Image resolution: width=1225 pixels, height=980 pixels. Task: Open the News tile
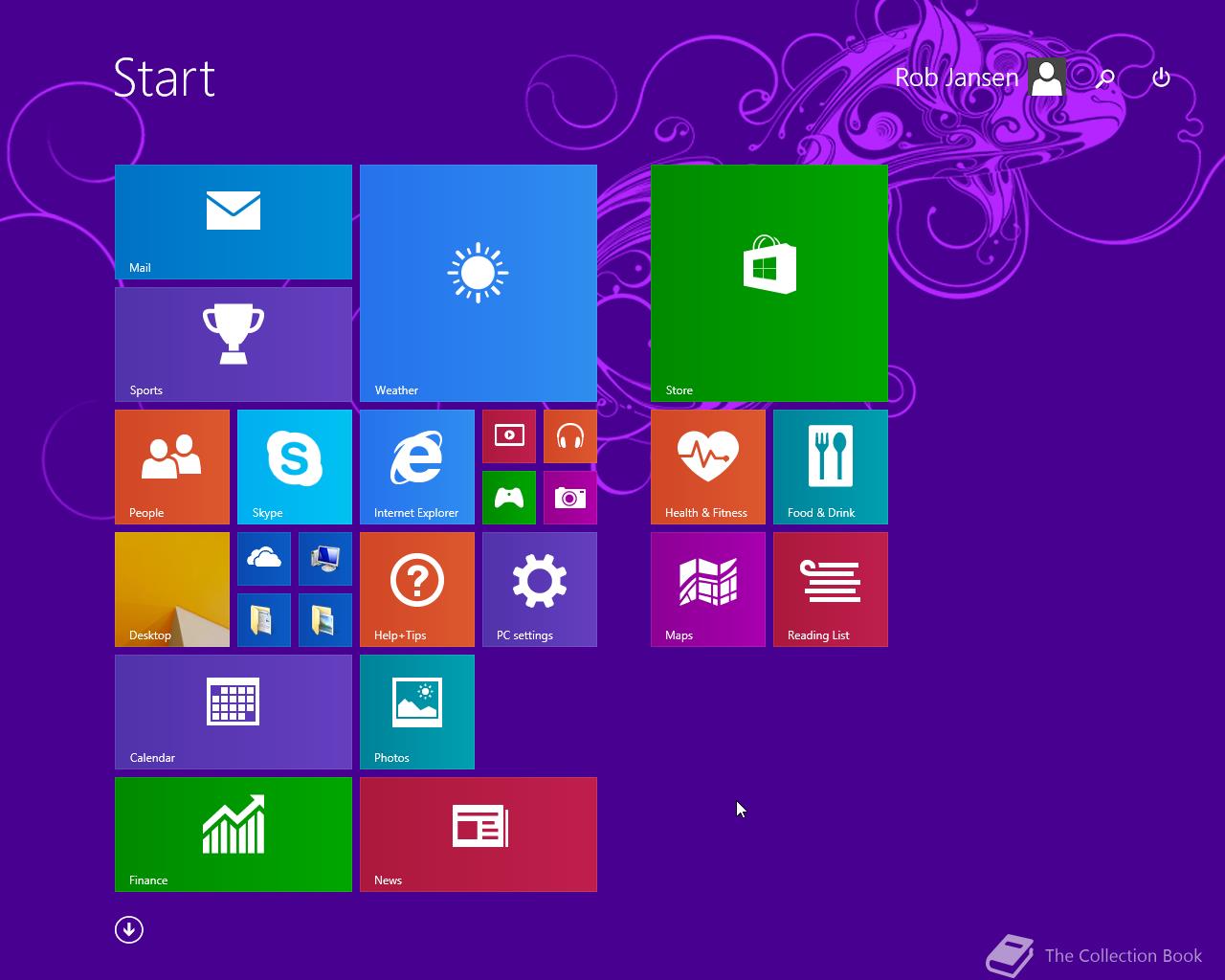tap(479, 835)
